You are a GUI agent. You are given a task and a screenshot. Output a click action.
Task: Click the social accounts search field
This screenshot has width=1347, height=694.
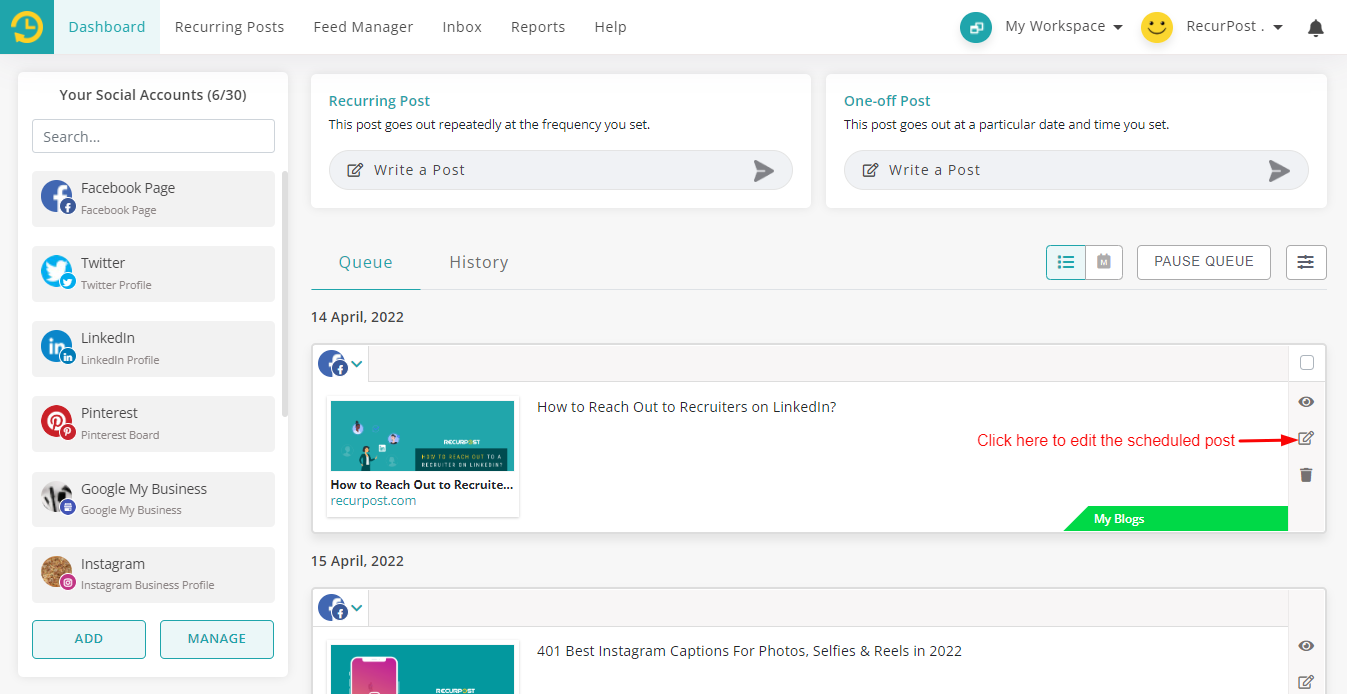(x=153, y=137)
